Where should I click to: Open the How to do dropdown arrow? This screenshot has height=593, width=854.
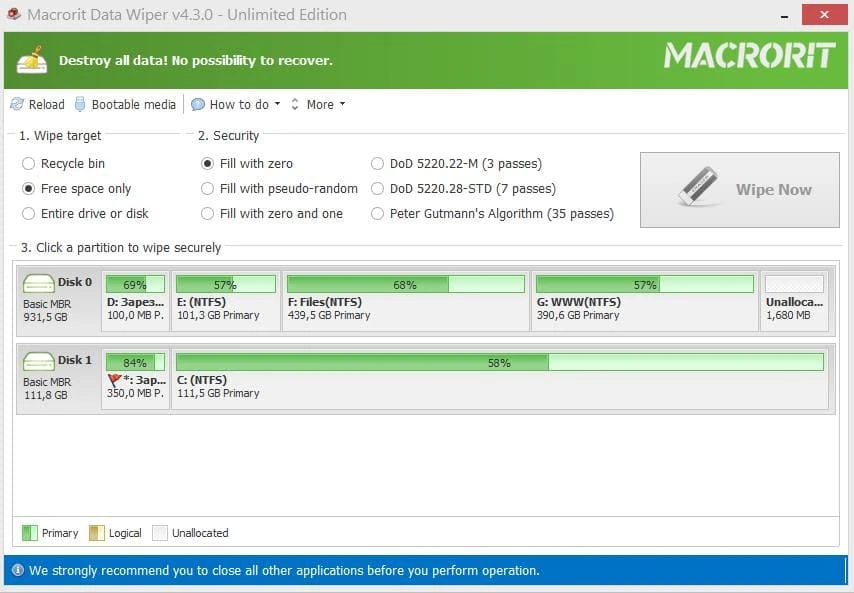277,103
